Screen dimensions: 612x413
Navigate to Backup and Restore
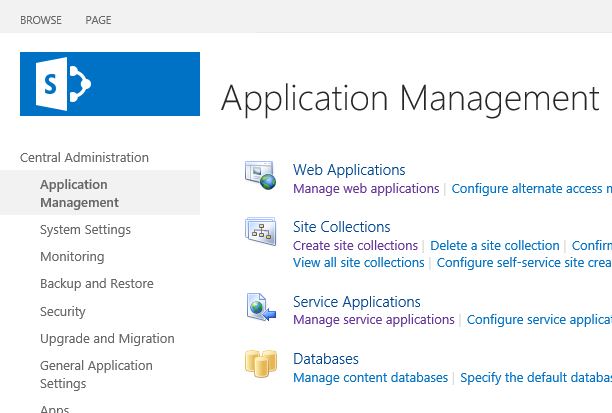tap(97, 284)
